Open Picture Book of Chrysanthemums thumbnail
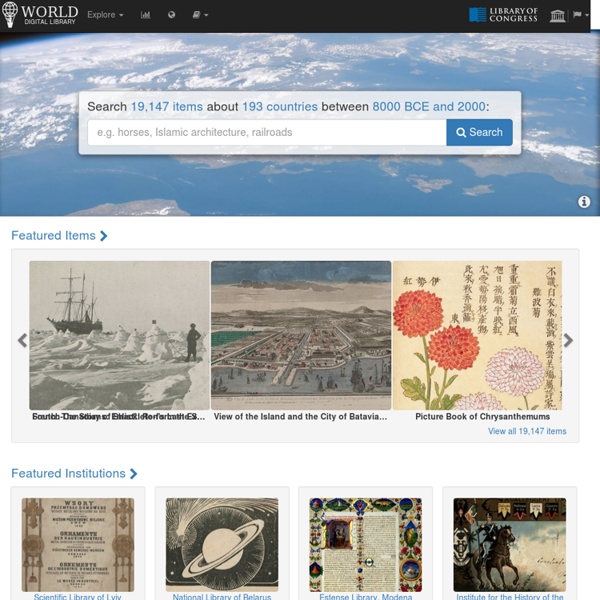Screen dimensions: 600x600 tap(477, 335)
